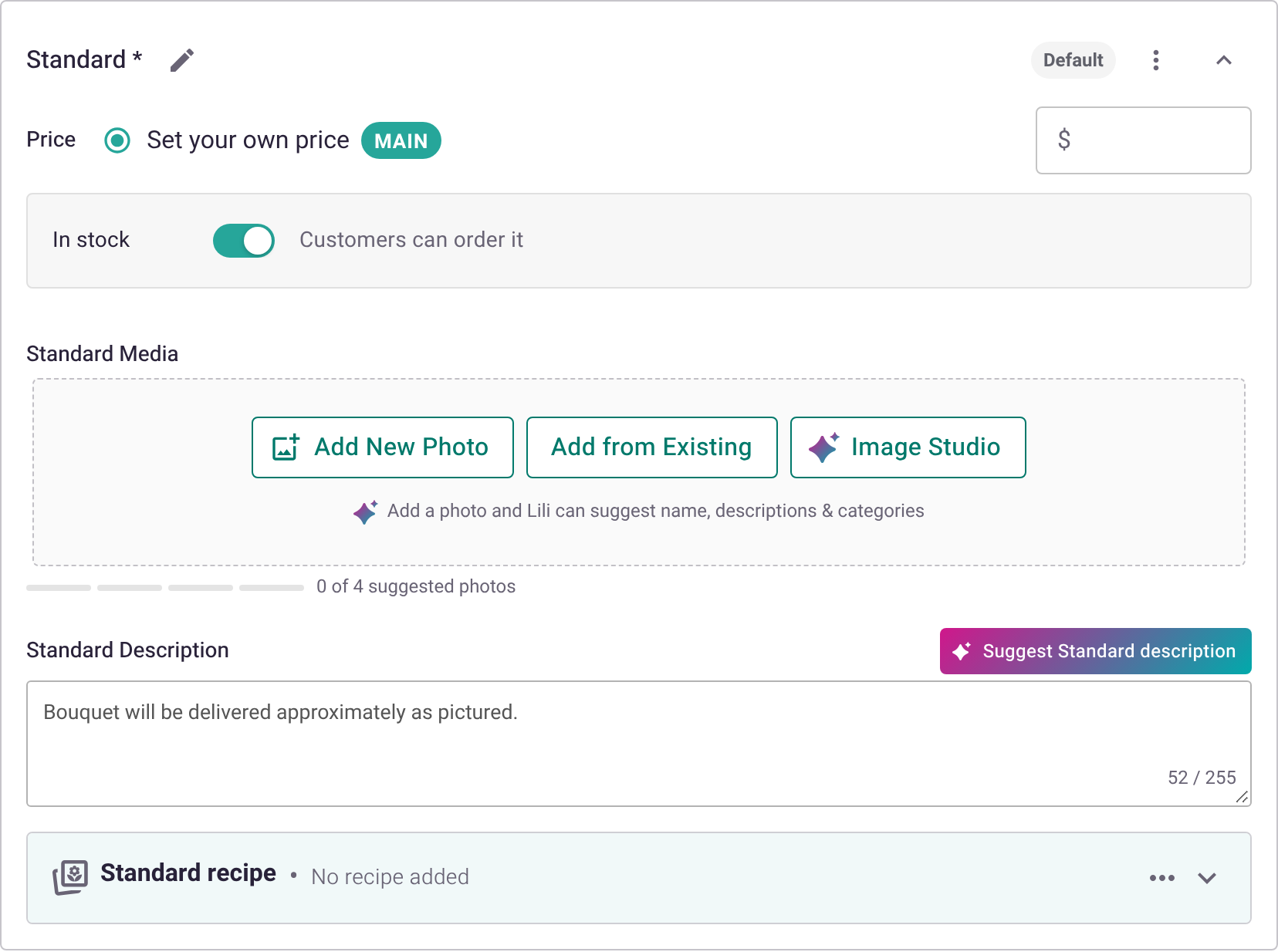Open Image Studio

[908, 447]
